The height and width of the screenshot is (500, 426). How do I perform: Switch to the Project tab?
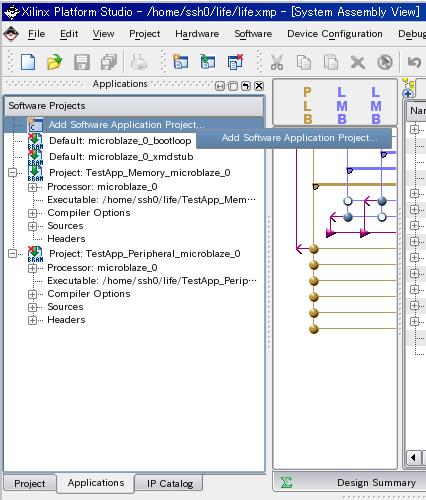click(x=29, y=483)
